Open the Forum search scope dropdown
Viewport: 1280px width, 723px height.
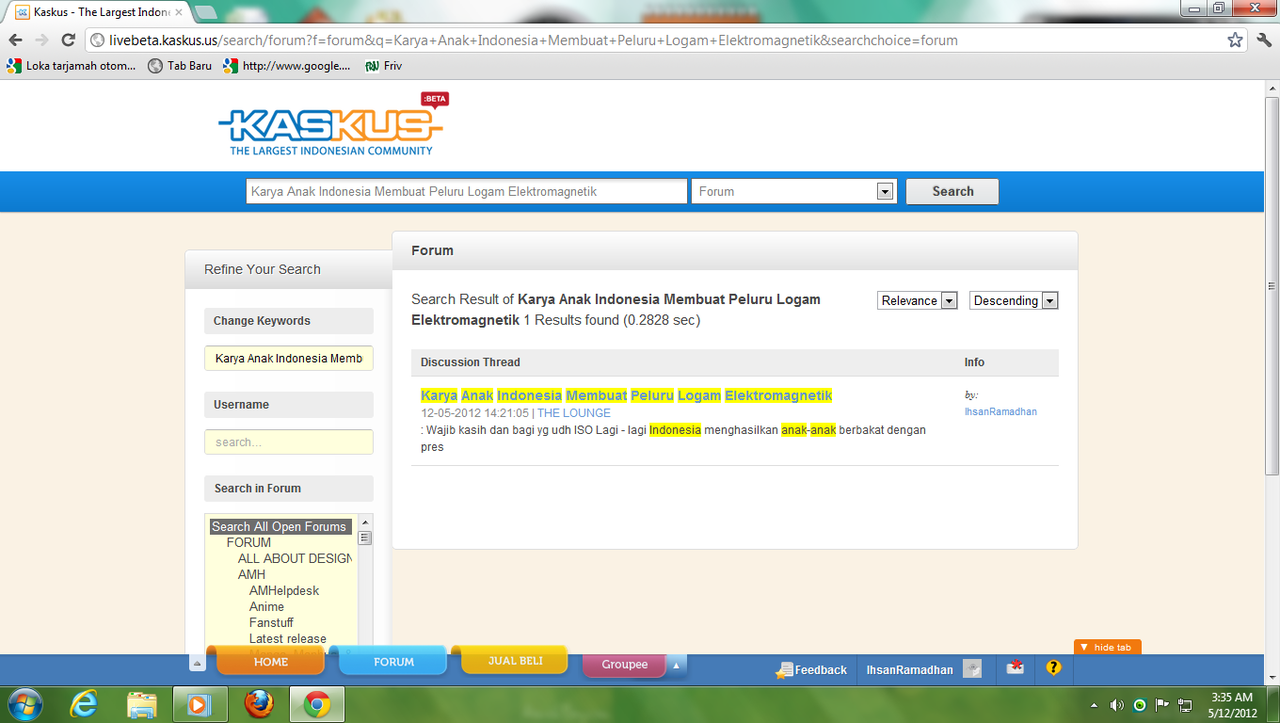793,191
